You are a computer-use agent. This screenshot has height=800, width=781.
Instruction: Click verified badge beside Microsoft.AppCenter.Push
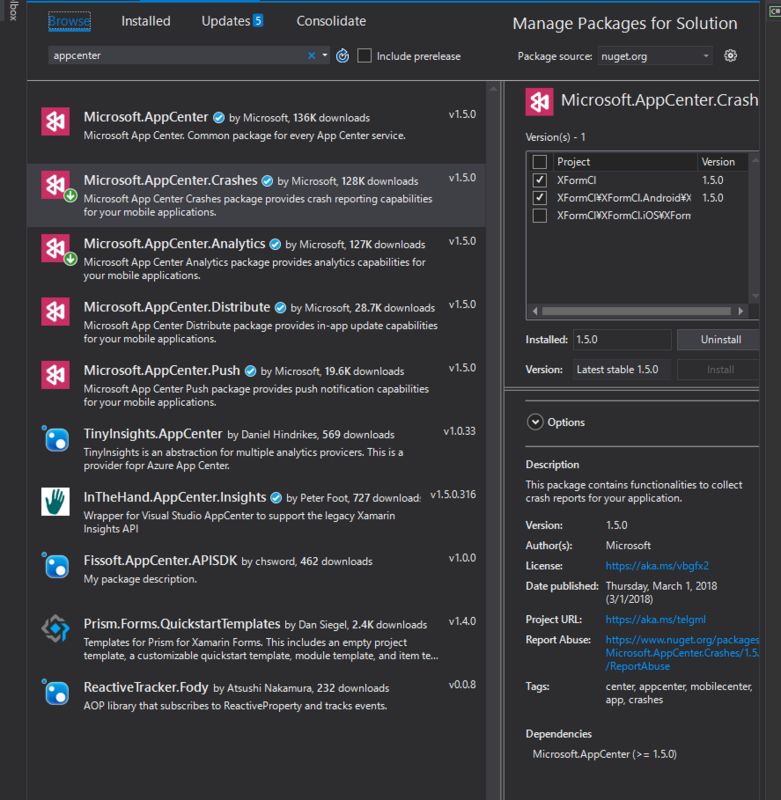(x=250, y=371)
